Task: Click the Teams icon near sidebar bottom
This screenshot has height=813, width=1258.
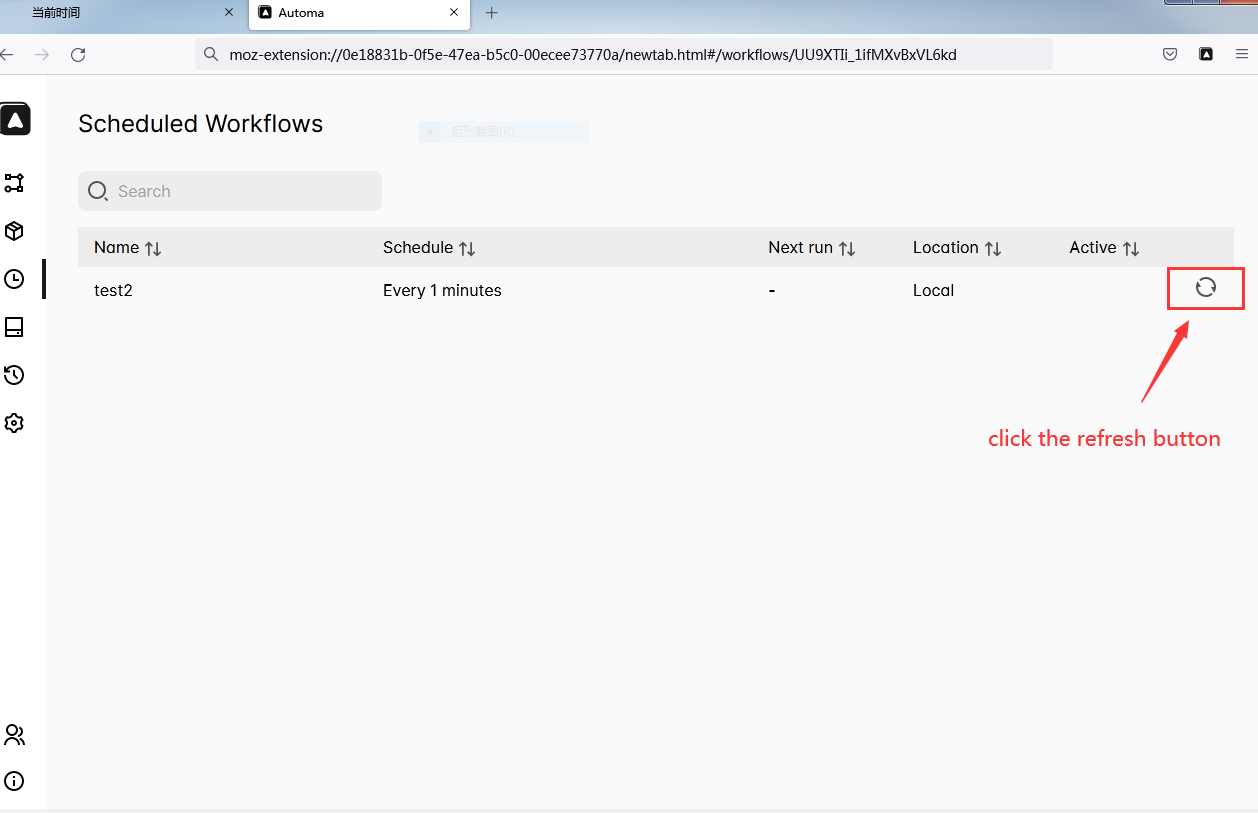Action: (x=14, y=735)
